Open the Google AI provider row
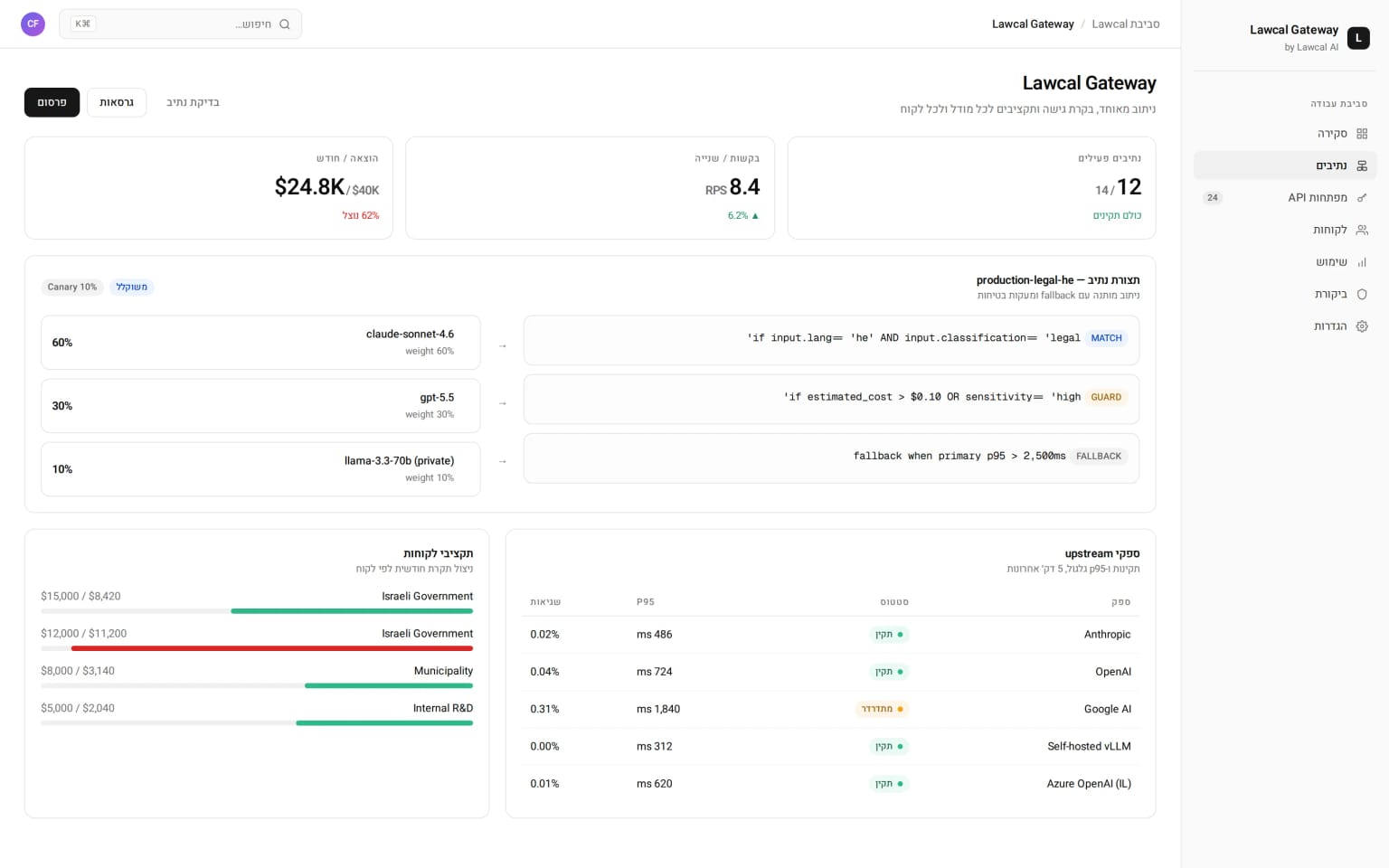This screenshot has width=1389, height=868. click(830, 709)
